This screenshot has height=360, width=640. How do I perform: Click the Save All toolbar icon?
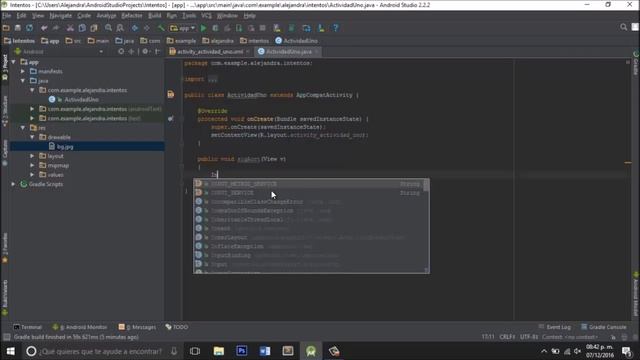click(18, 28)
